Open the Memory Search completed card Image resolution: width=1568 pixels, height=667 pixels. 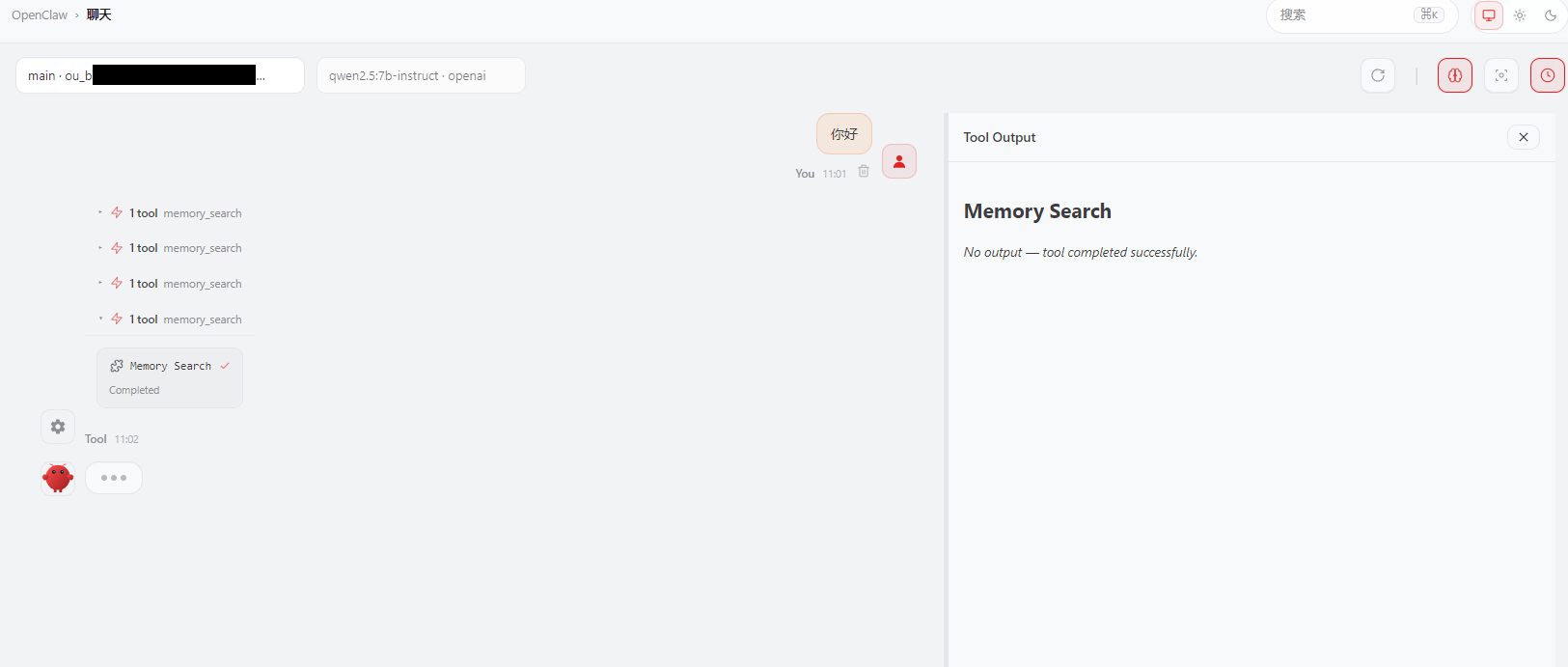(x=170, y=377)
